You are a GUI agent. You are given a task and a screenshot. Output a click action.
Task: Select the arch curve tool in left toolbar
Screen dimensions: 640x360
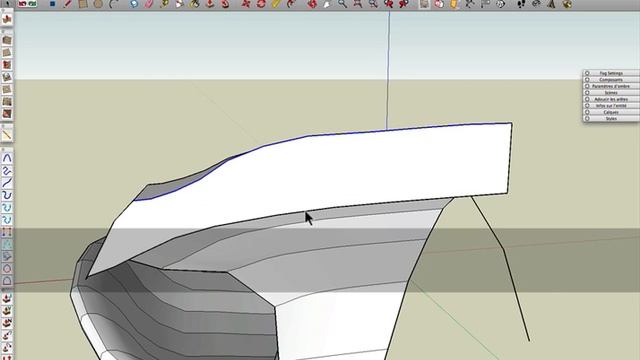point(7,158)
